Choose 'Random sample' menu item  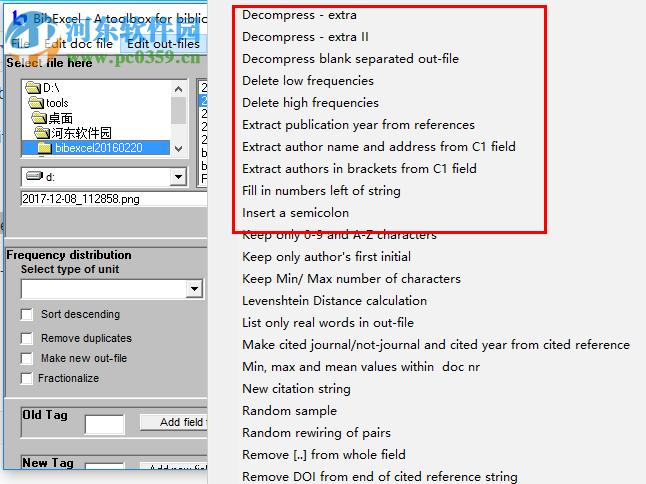(289, 411)
